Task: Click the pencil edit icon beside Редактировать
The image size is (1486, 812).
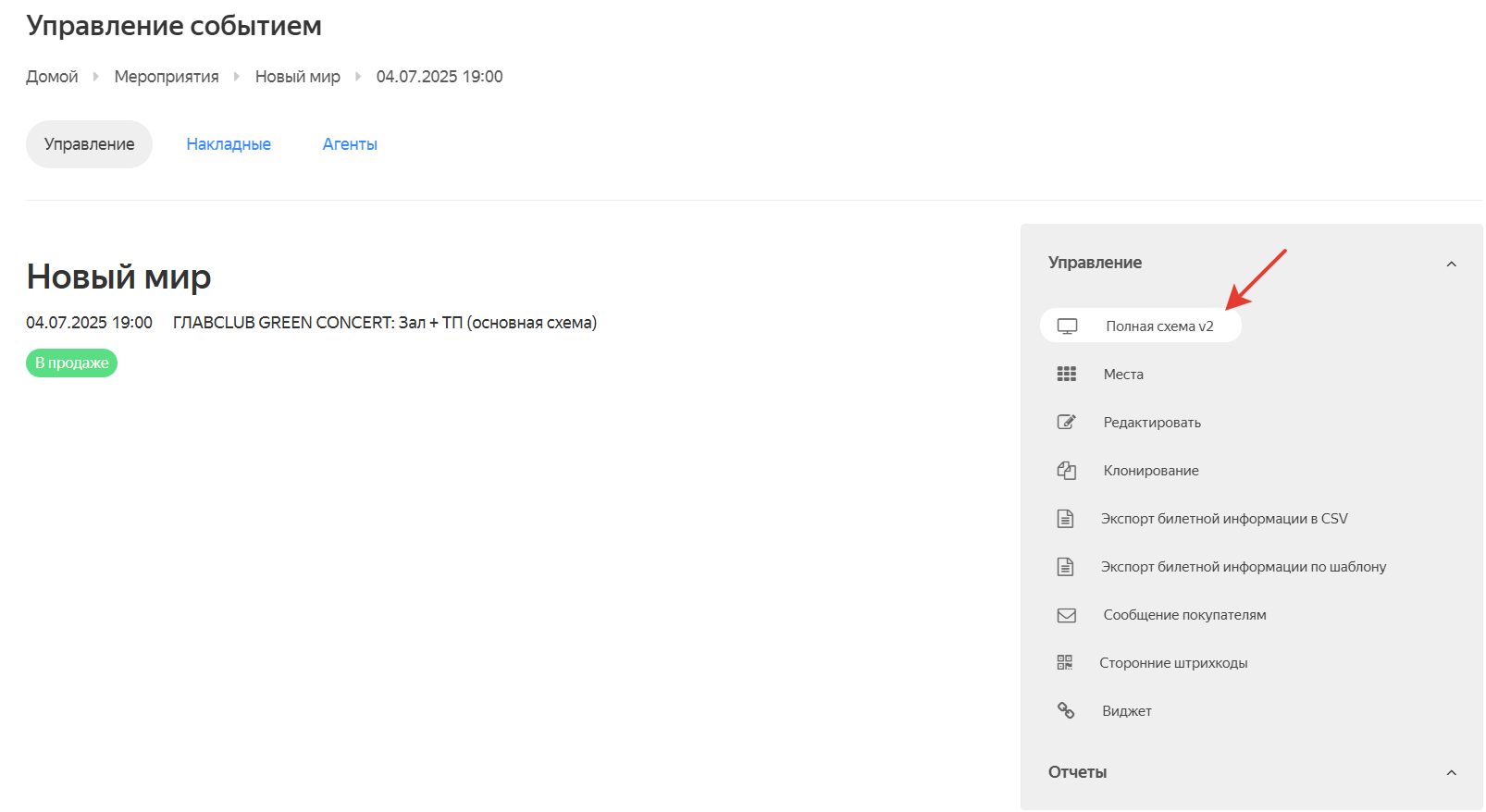Action: [x=1066, y=423]
